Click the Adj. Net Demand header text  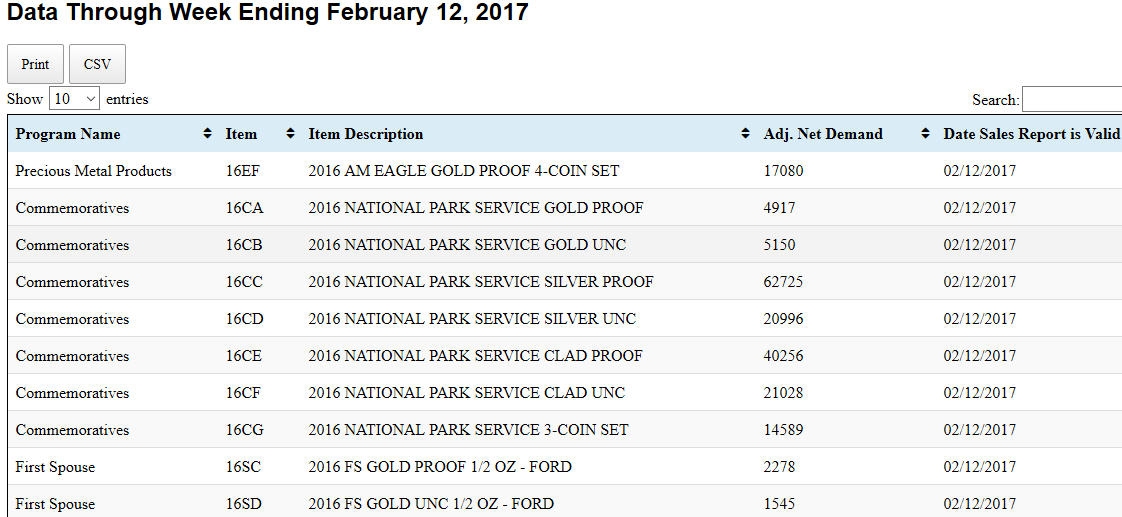click(823, 134)
